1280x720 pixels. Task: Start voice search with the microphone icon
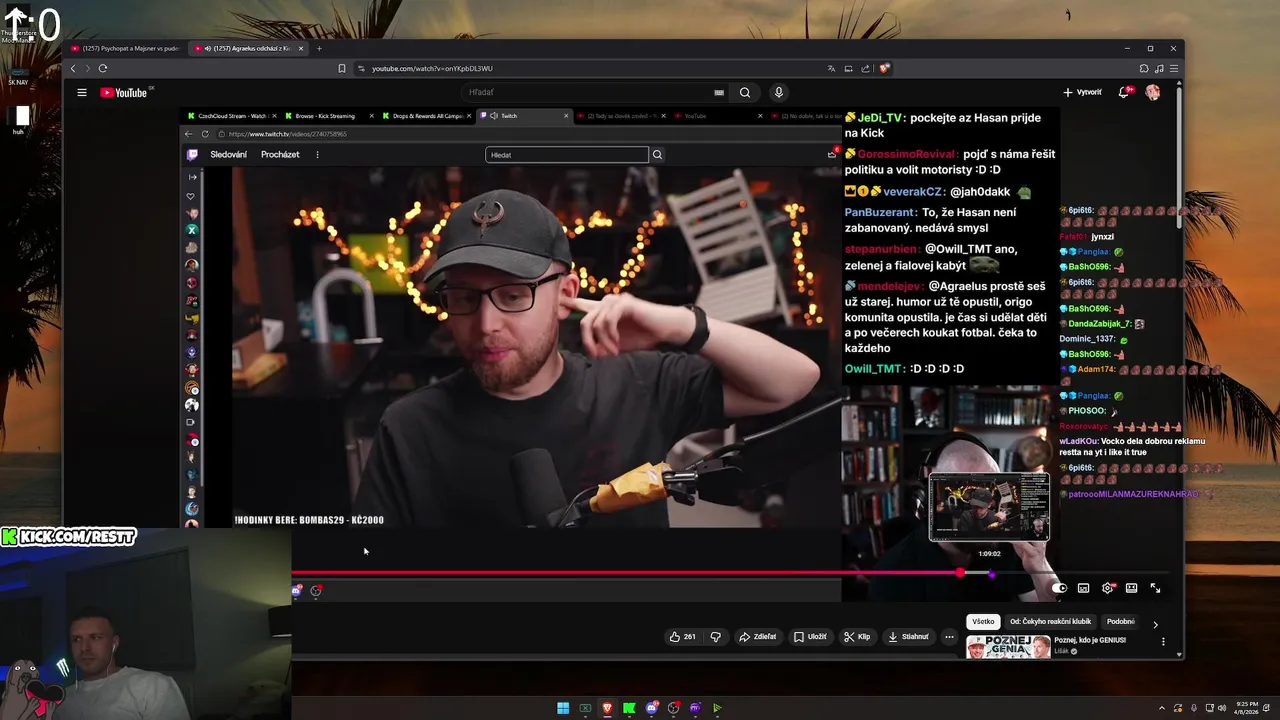pos(779,92)
